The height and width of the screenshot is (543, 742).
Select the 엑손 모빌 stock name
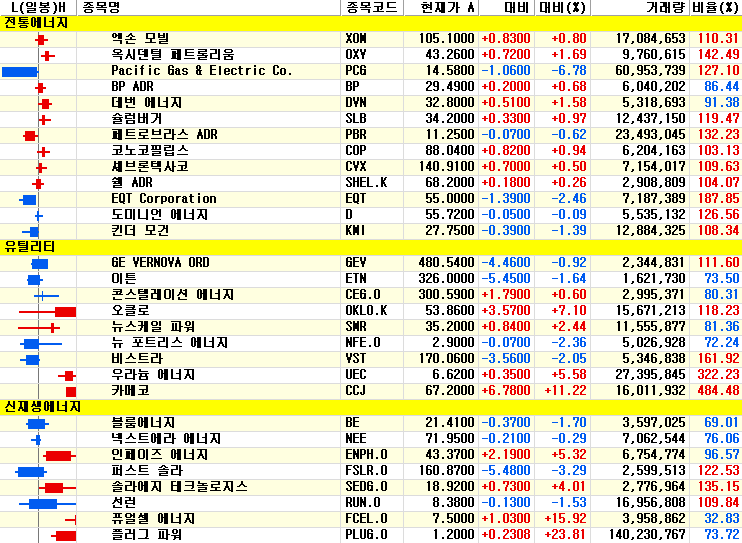point(140,39)
